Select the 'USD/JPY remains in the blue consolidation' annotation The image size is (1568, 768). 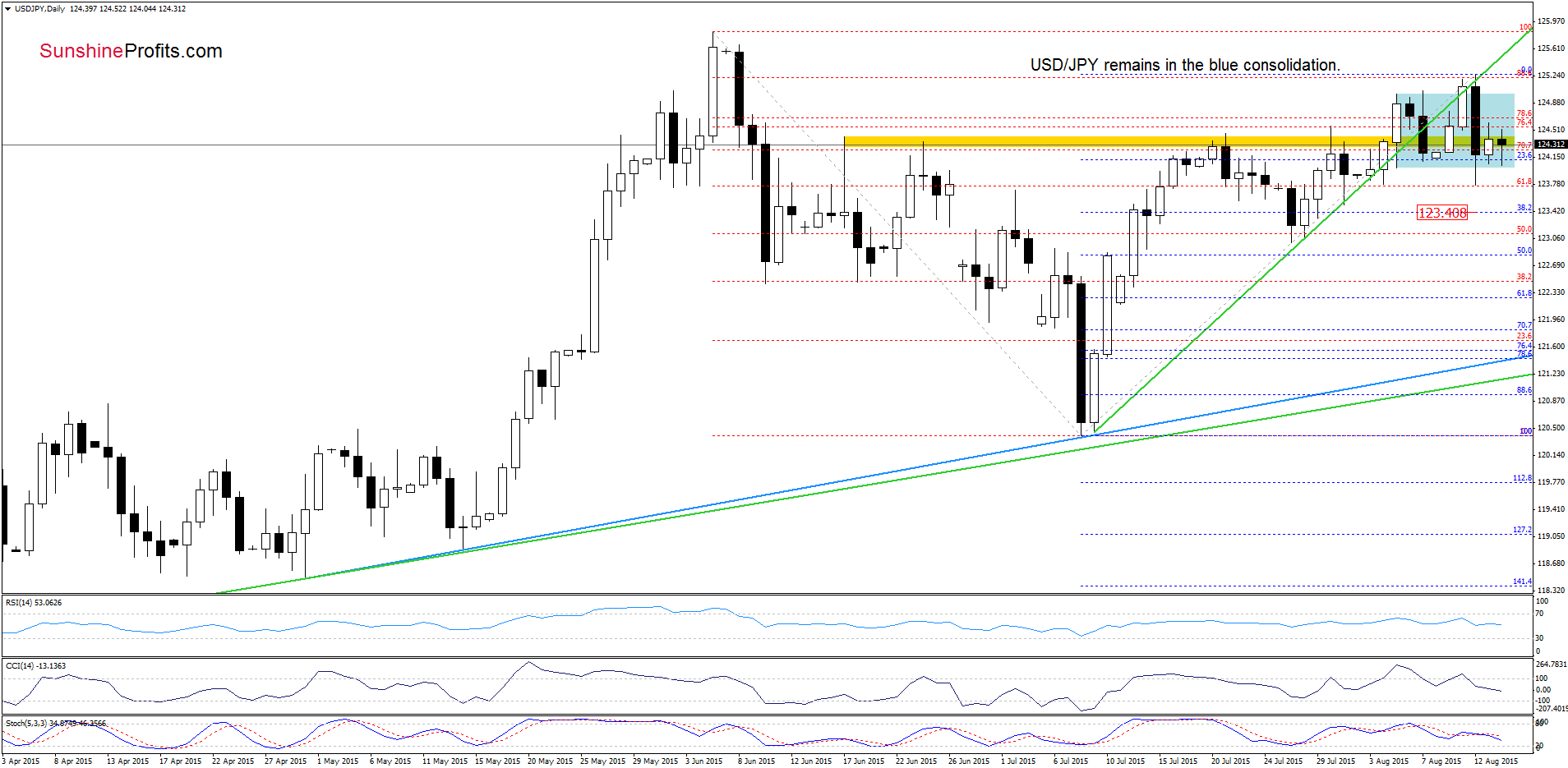[1185, 65]
